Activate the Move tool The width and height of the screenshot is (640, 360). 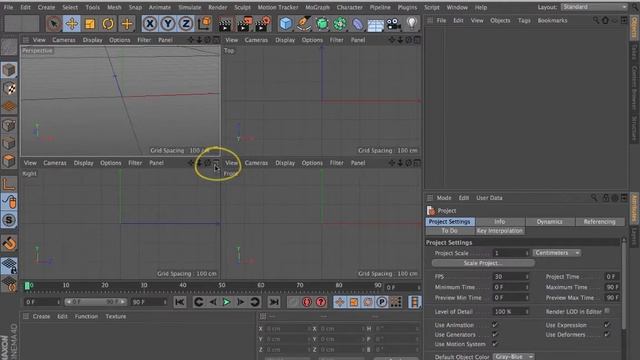[72, 24]
